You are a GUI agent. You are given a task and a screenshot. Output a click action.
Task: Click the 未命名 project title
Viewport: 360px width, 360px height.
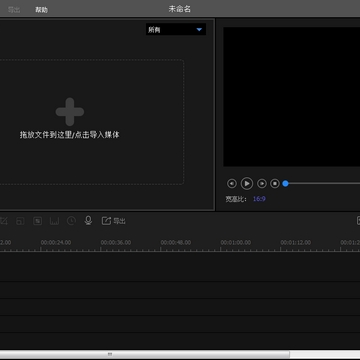(x=180, y=9)
